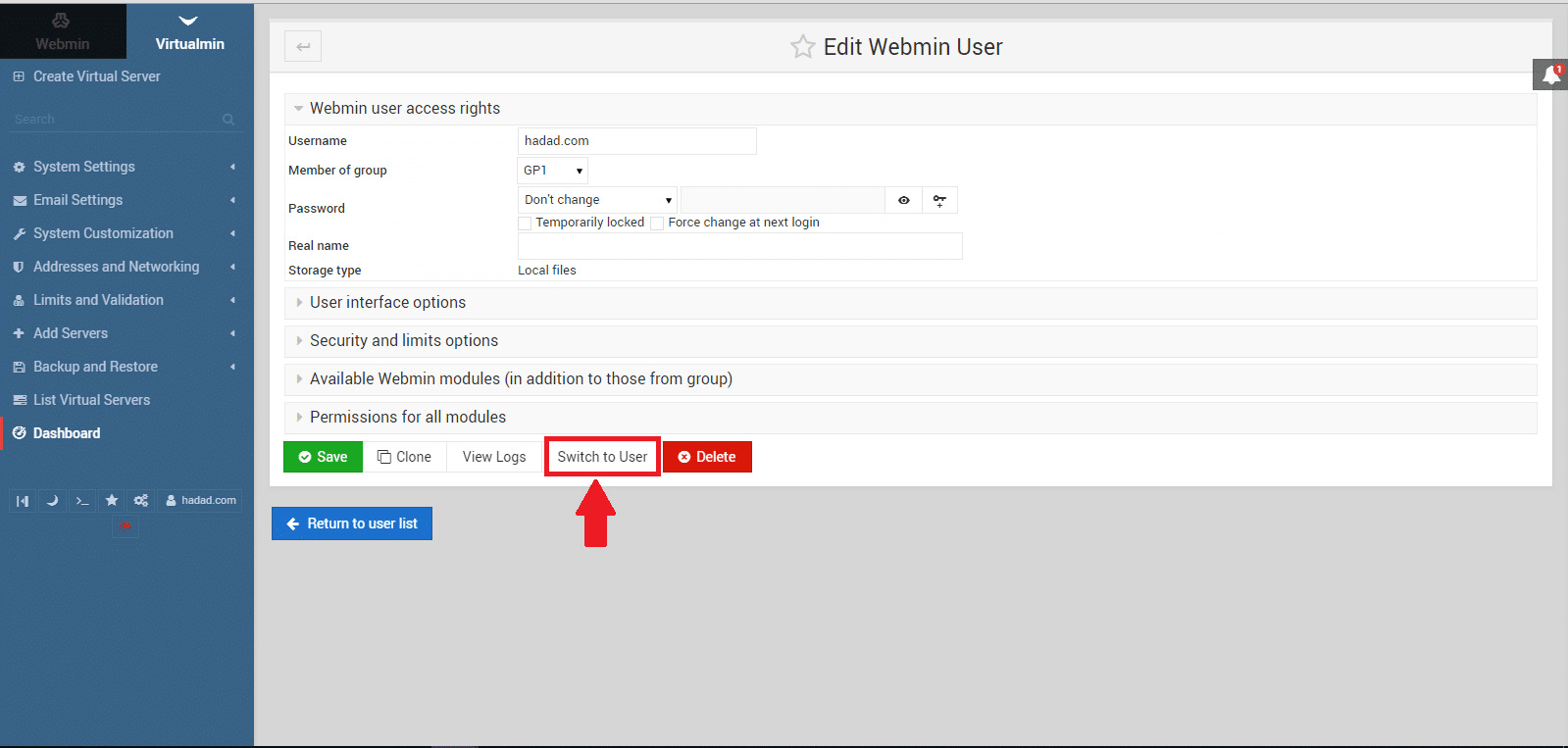Viewport: 1568px width, 748px height.
Task: Generate random password with key icon
Action: 939,200
